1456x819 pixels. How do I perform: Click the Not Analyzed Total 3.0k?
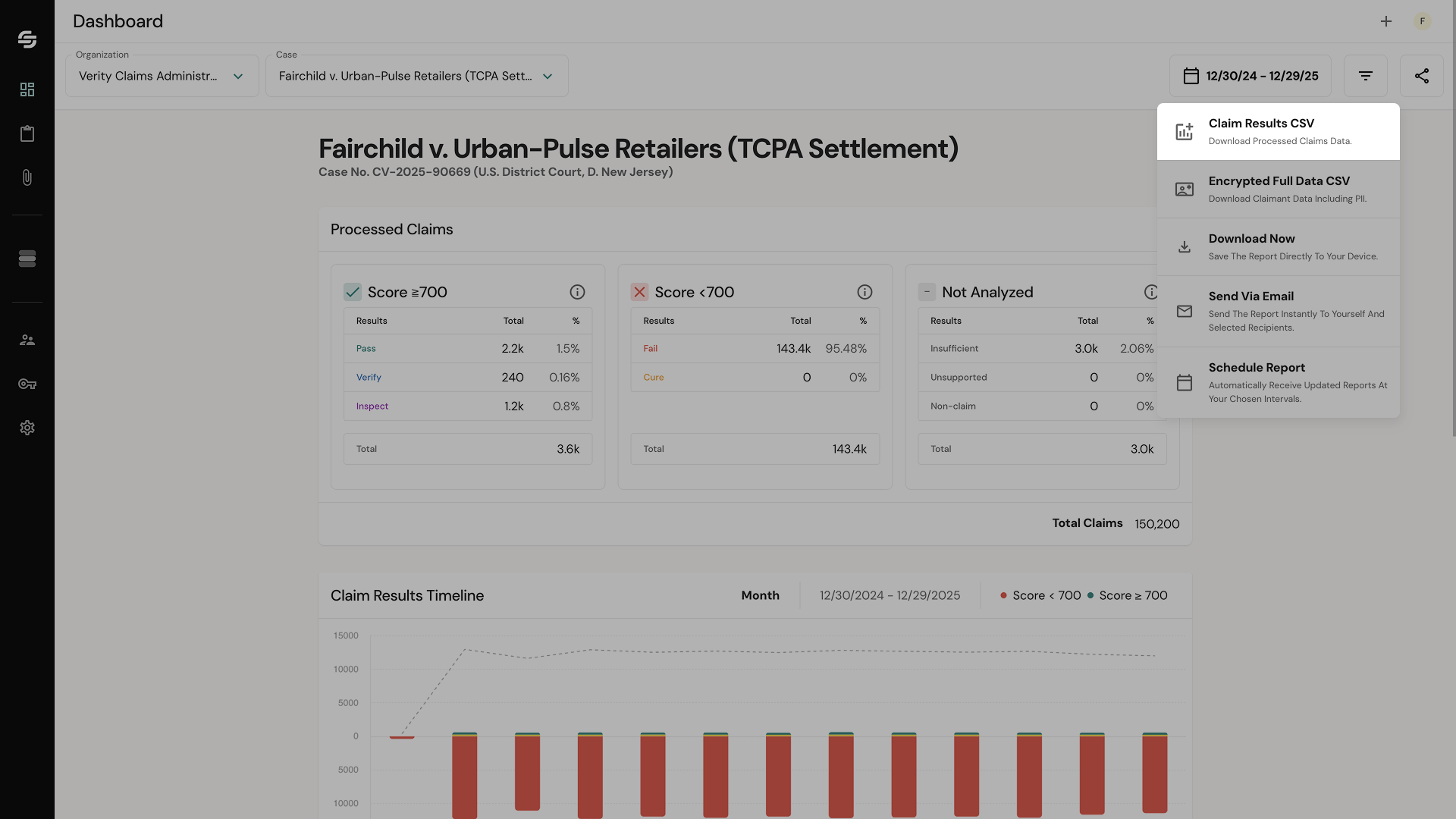[x=1142, y=449]
